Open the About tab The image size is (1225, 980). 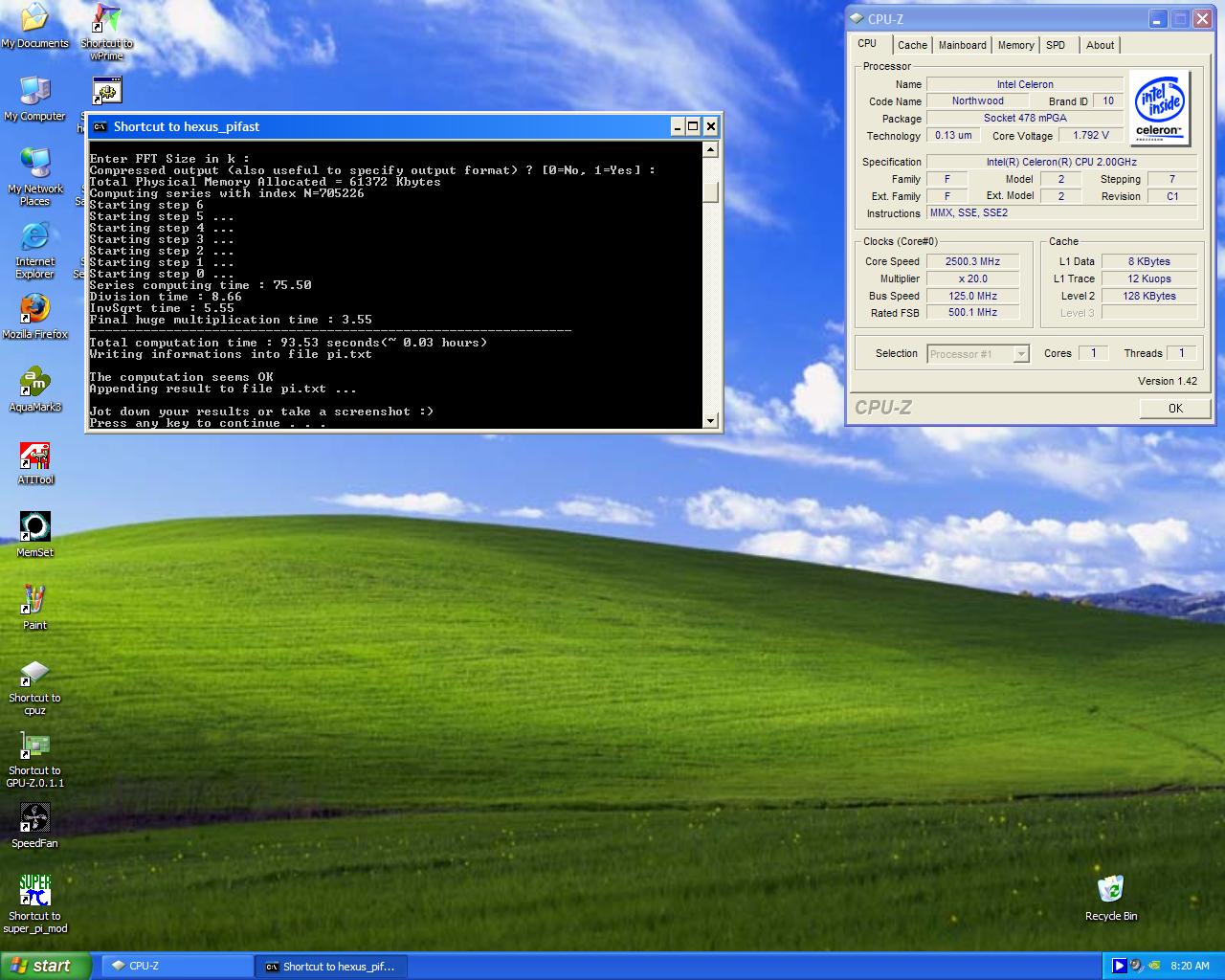tap(1100, 45)
